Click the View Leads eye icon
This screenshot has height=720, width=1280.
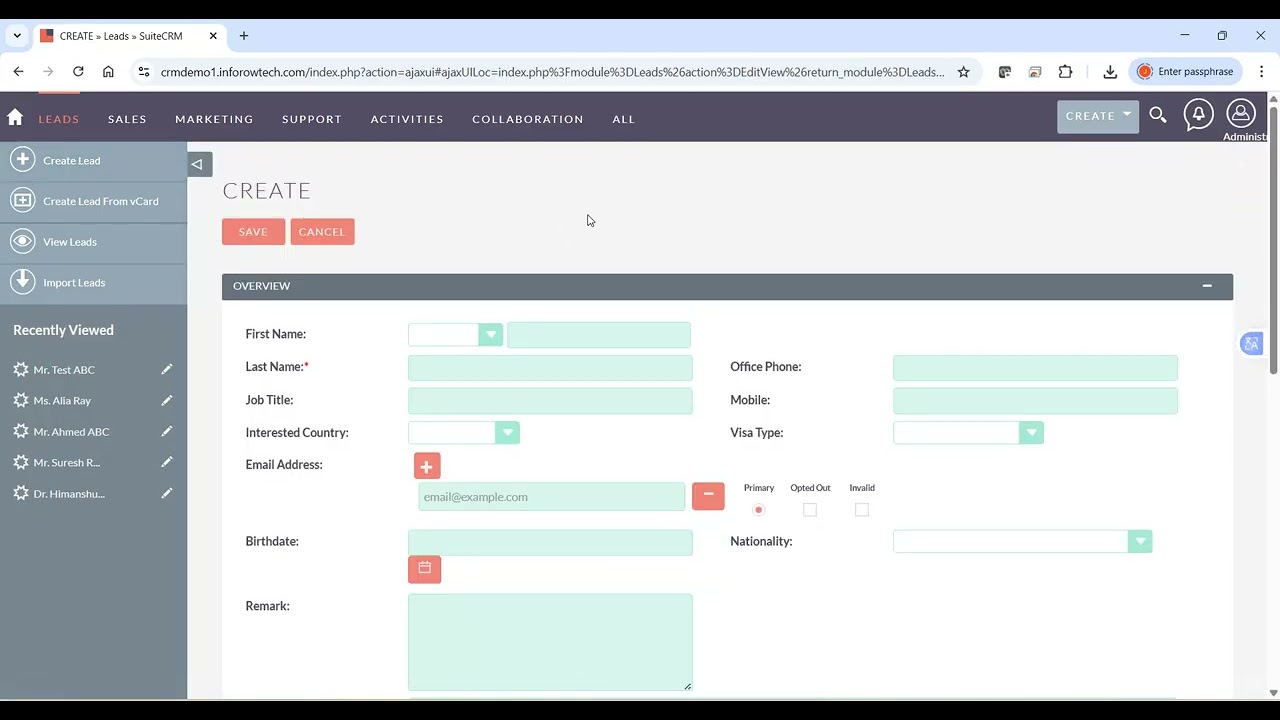pos(22,242)
